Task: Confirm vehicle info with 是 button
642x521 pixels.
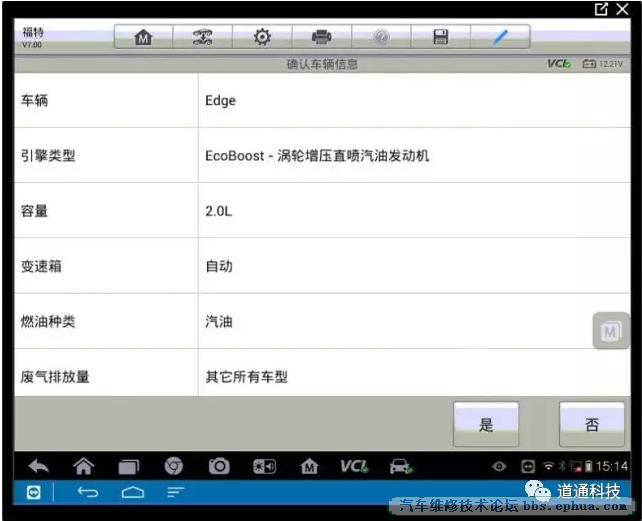Action: 486,424
